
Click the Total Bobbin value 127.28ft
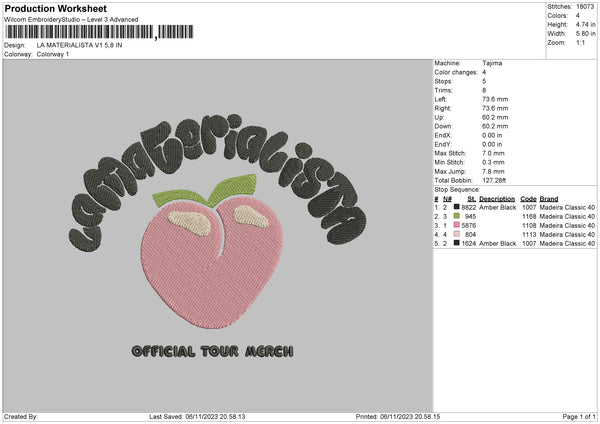494,180
